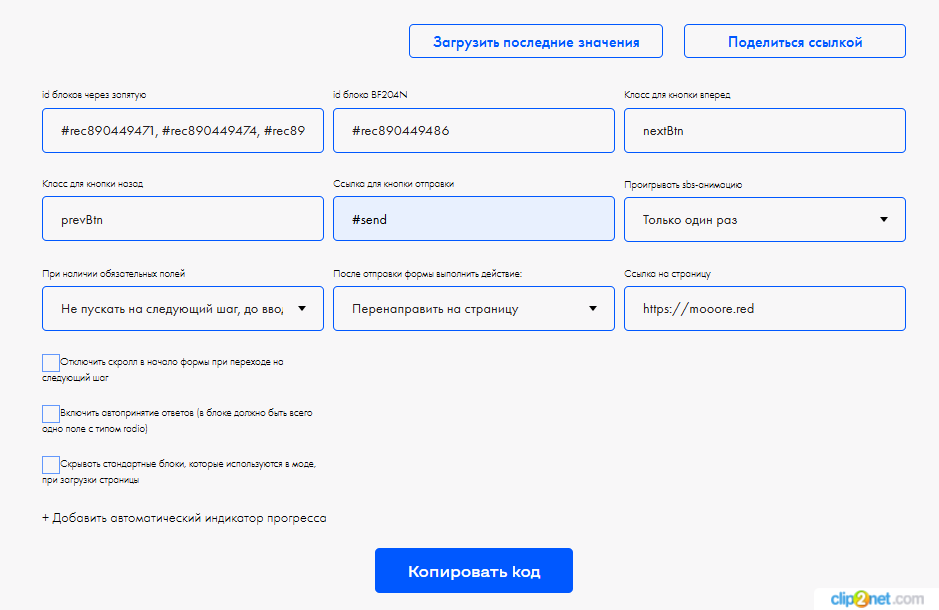Click the "Ссылка на страницу" URL field
Viewport: 939px width, 610px height.
click(764, 309)
